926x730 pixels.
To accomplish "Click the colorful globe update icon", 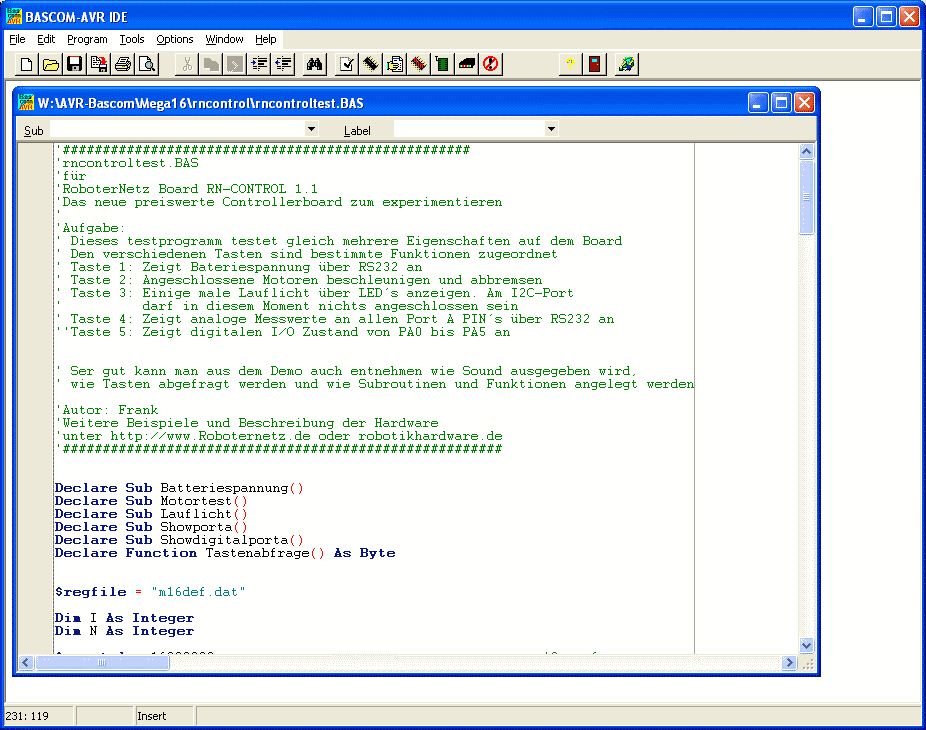I will (627, 64).
